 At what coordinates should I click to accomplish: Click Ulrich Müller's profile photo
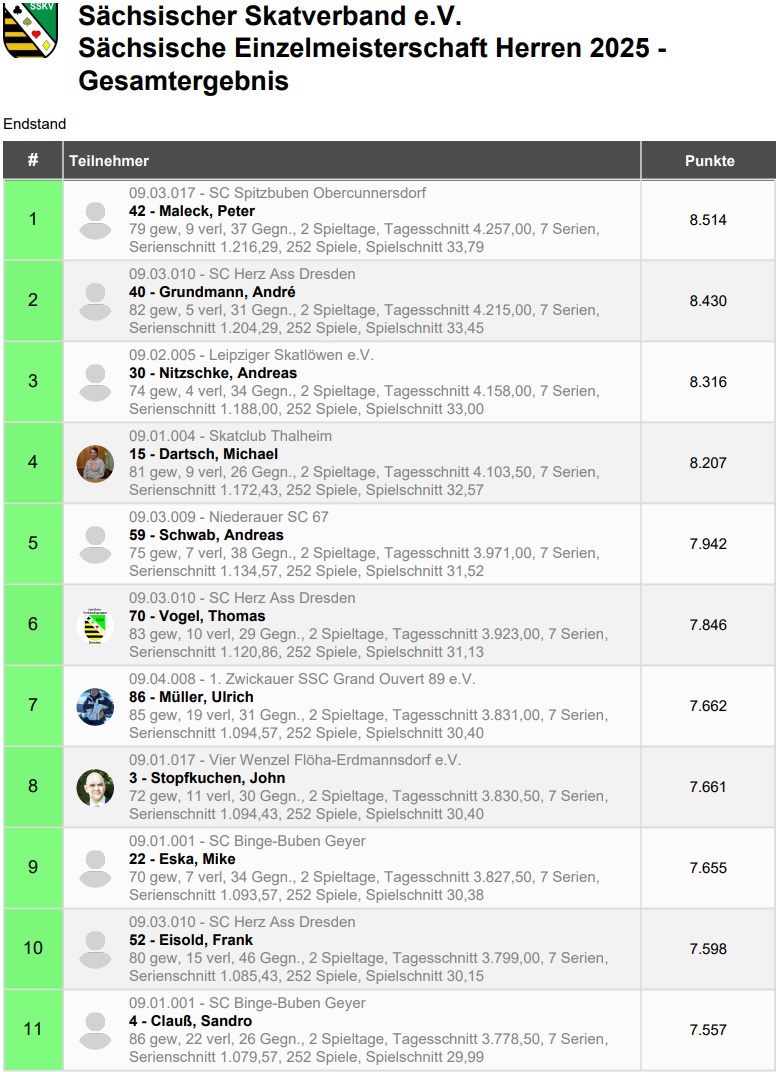click(x=95, y=706)
